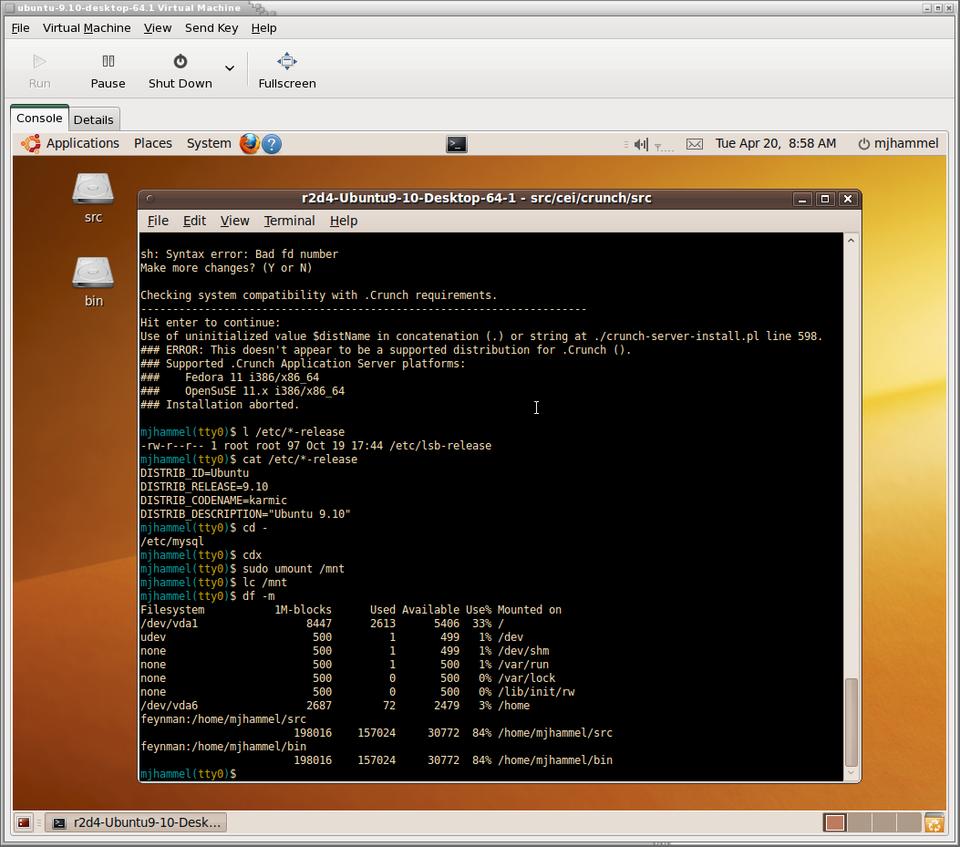The height and width of the screenshot is (847, 960).
Task: Open the mail envelope indicator
Action: point(694,143)
